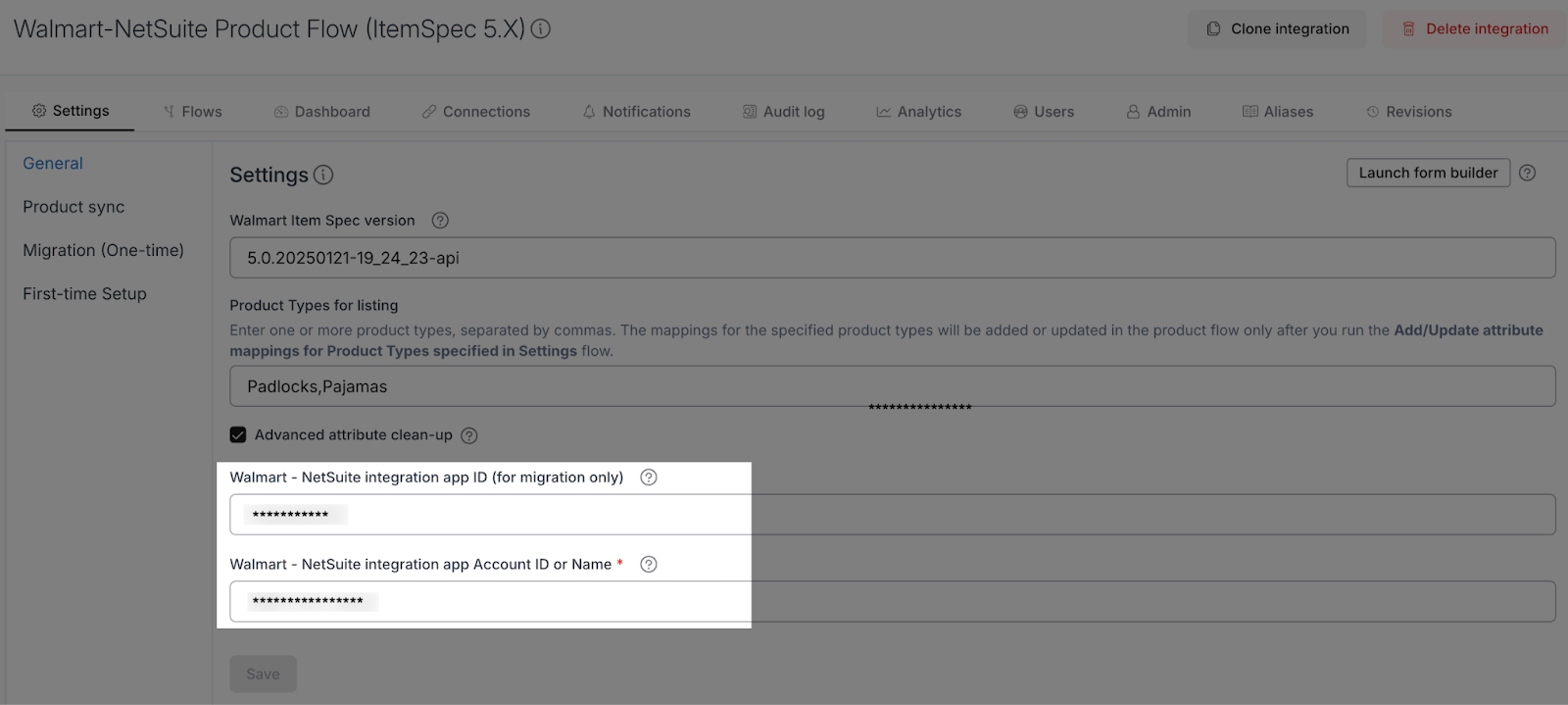Click the Save button
1568x705 pixels.
click(263, 674)
